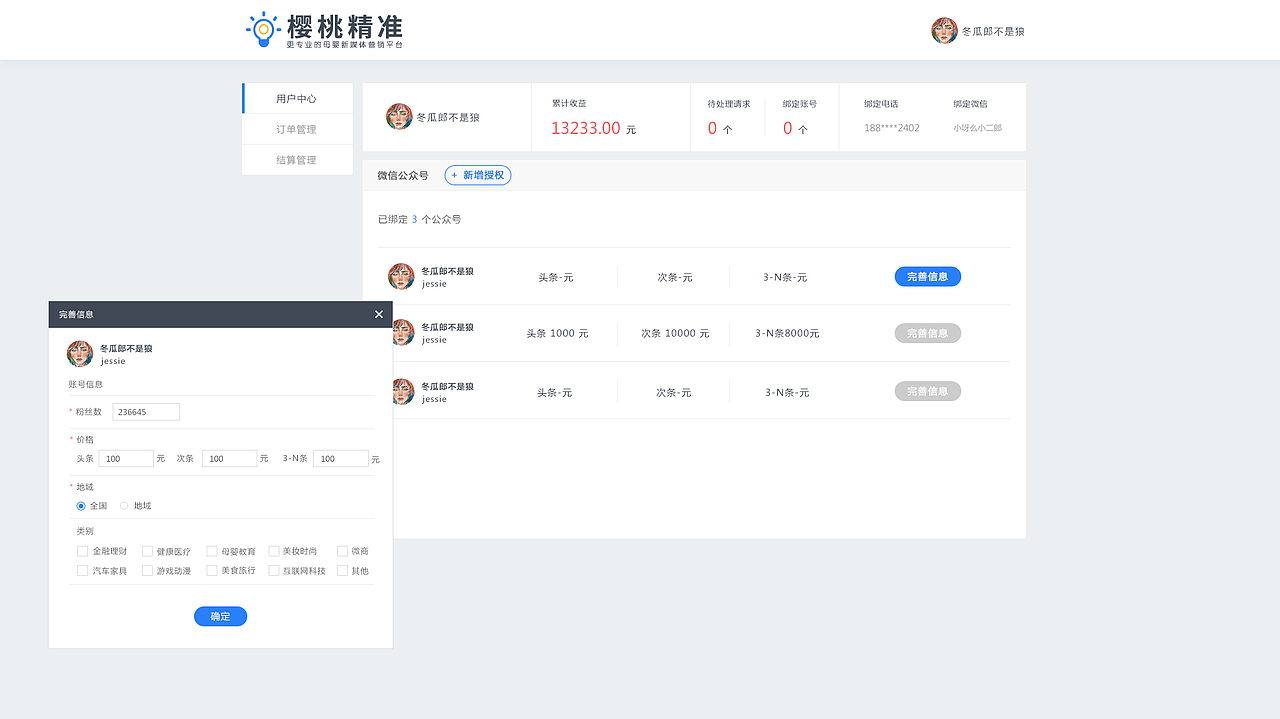1280x719 pixels.
Task: Select the 地域 radio button
Action: 123,505
